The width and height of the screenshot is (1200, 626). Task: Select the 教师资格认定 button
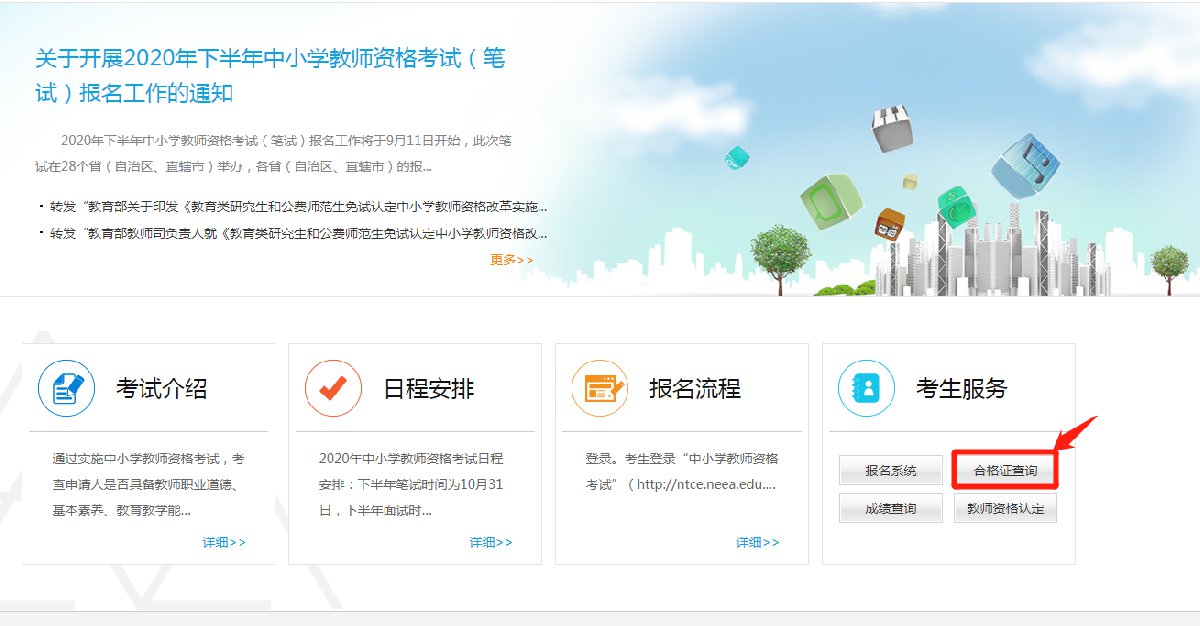(x=1005, y=508)
